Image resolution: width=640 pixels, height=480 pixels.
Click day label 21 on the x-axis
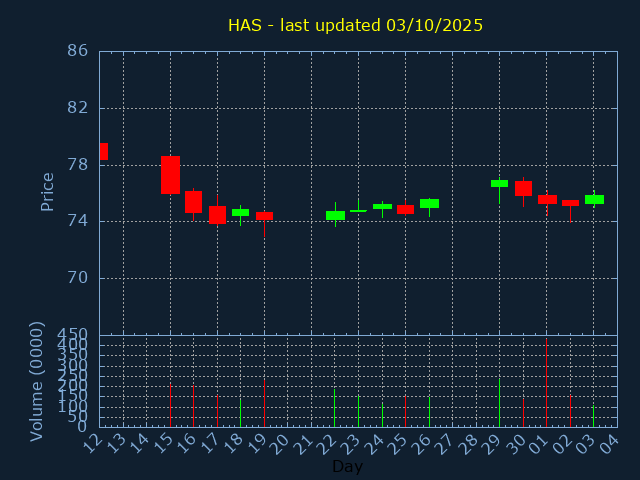305,444
